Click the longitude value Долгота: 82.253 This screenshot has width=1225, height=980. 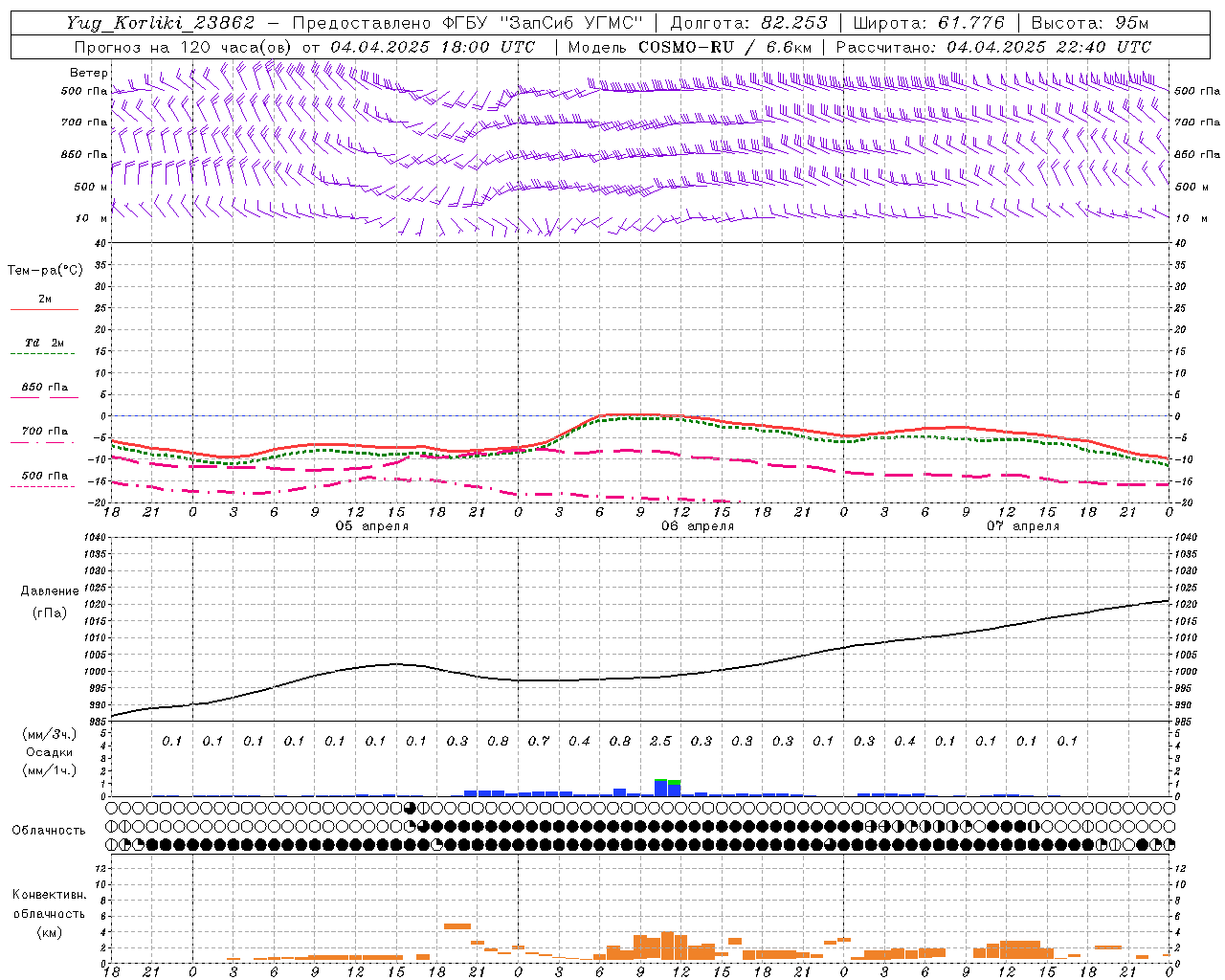(x=749, y=23)
